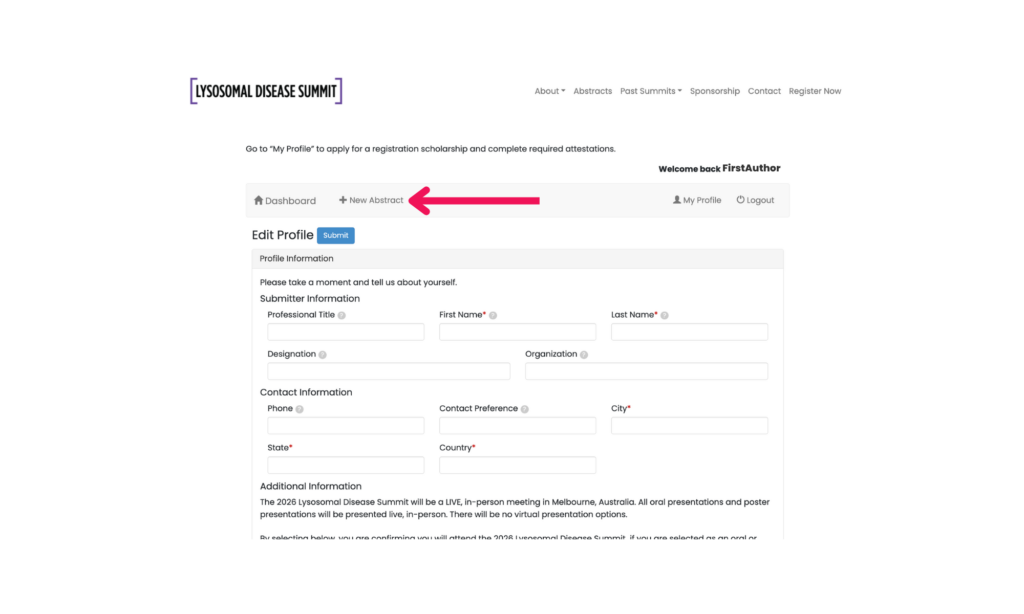Image resolution: width=1024 pixels, height=614 pixels.
Task: Click the Logout power icon
Action: tap(741, 200)
